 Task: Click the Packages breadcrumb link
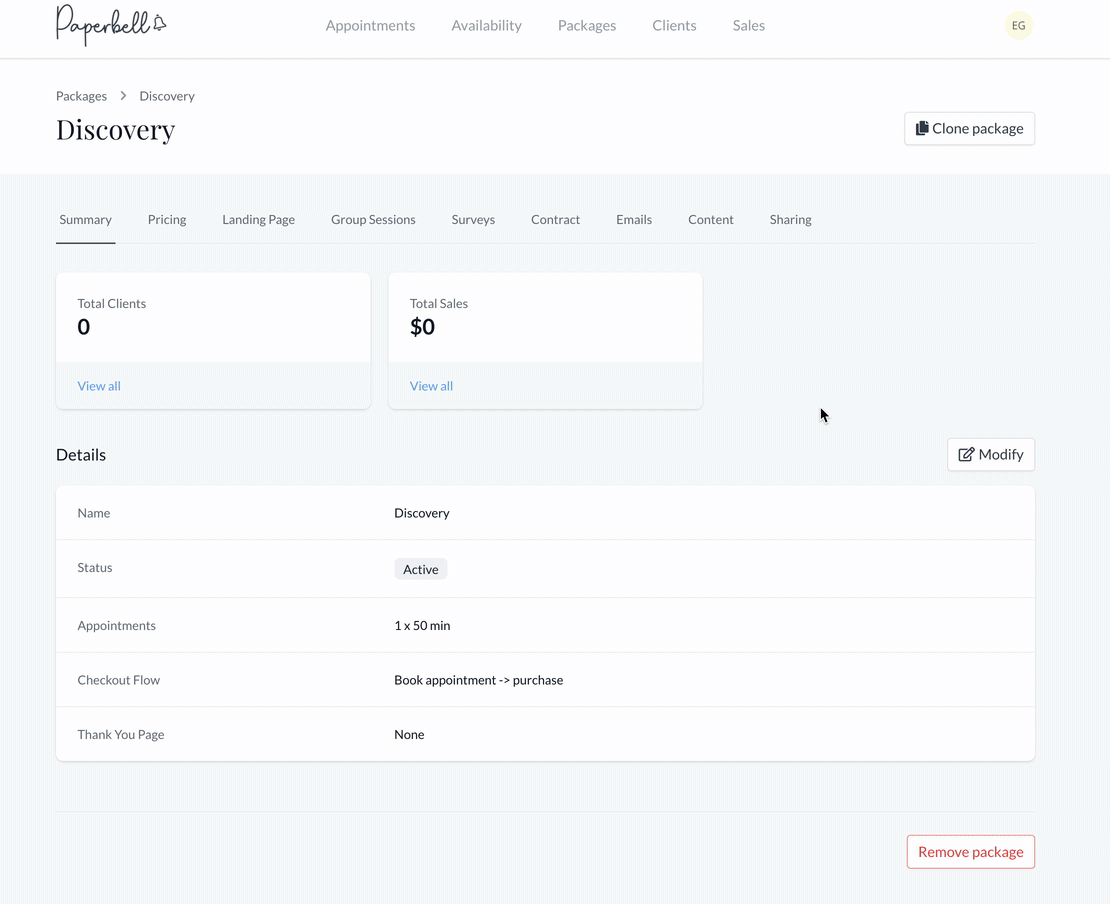tap(81, 95)
